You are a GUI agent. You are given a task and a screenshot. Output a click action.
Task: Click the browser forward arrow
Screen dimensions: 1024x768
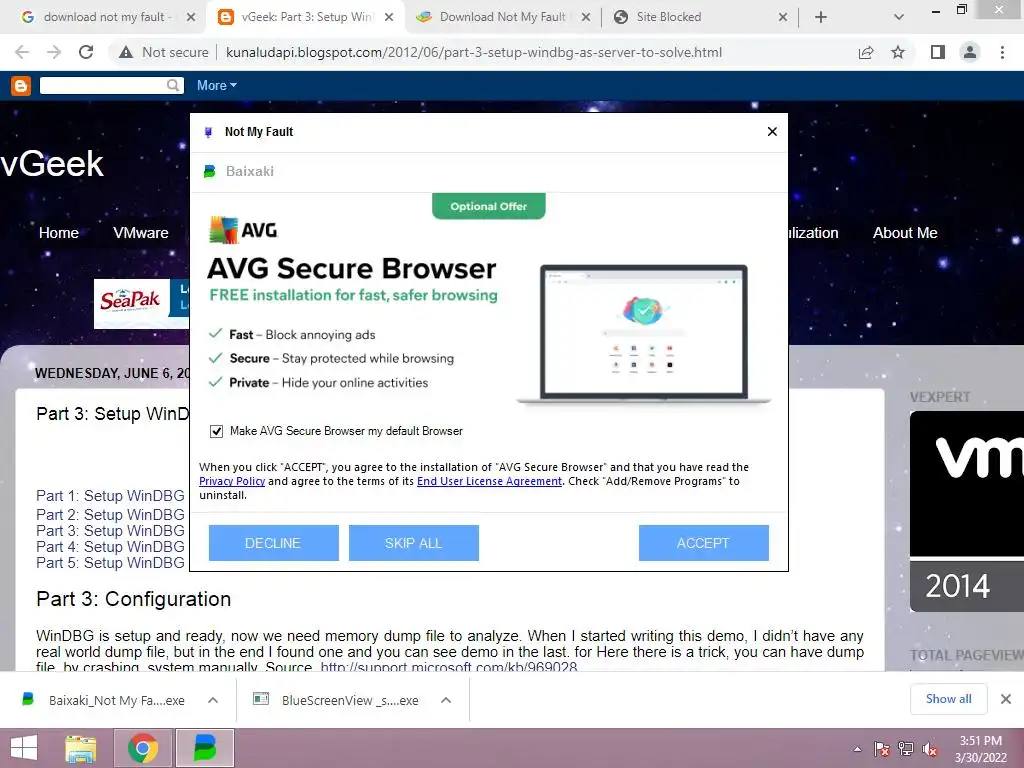point(54,52)
